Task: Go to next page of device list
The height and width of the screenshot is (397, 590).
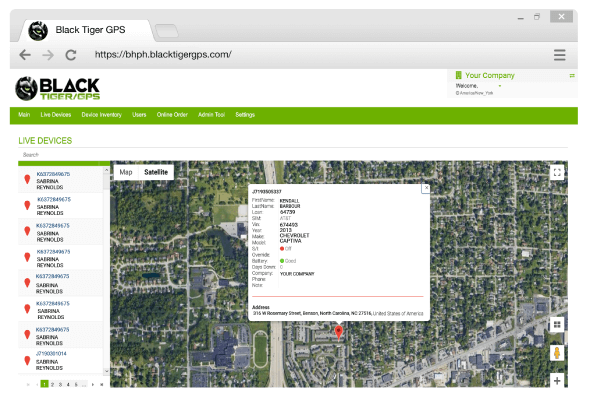Action: click(x=93, y=385)
